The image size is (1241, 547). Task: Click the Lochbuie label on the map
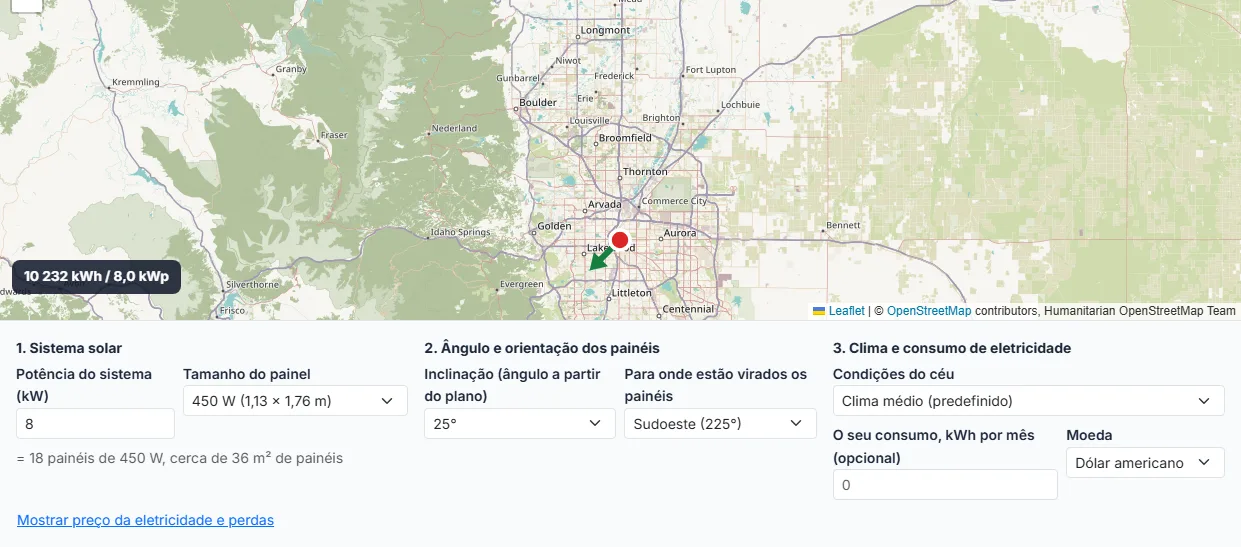tap(741, 104)
